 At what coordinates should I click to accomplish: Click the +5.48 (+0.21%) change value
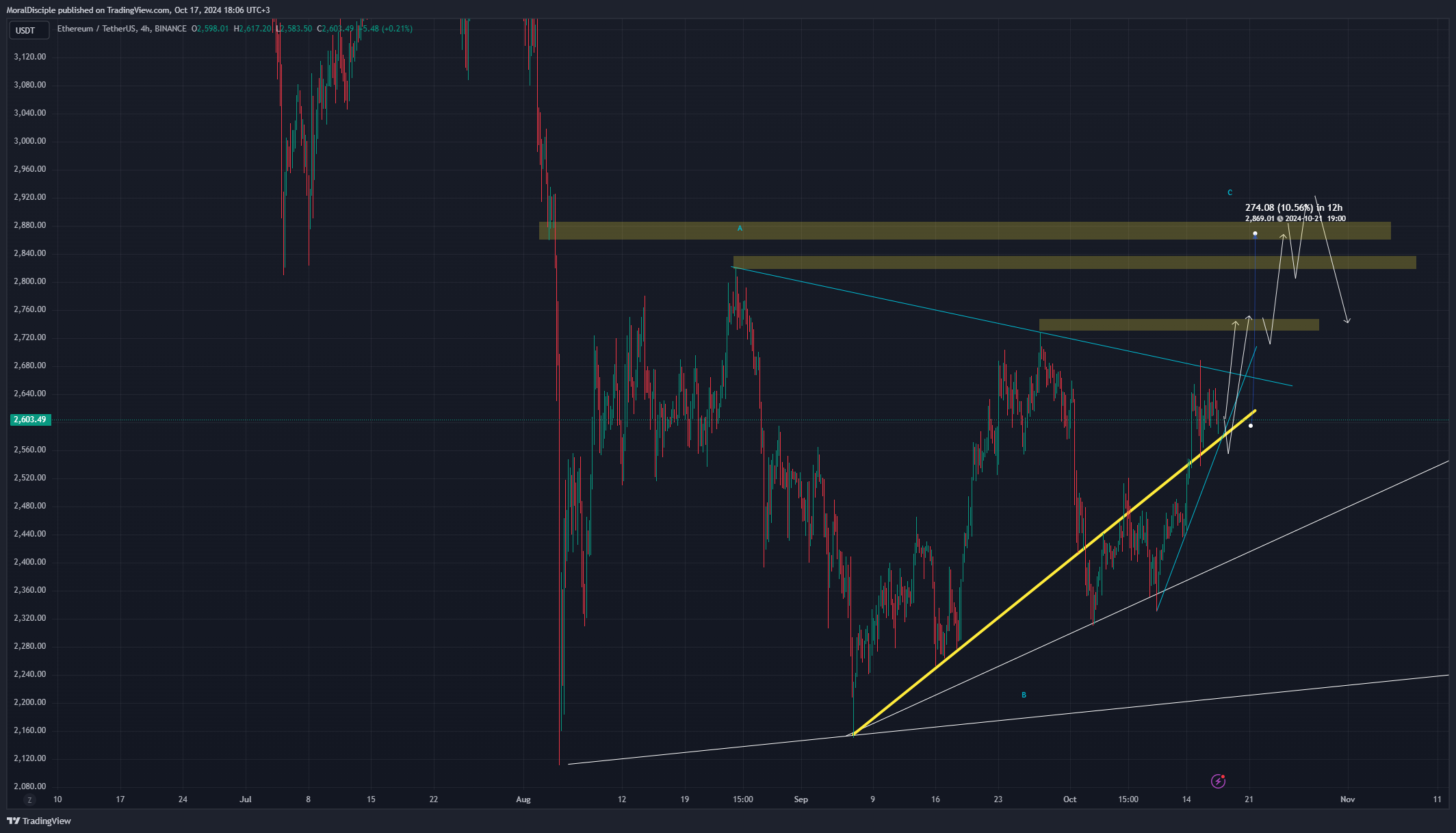(x=386, y=29)
